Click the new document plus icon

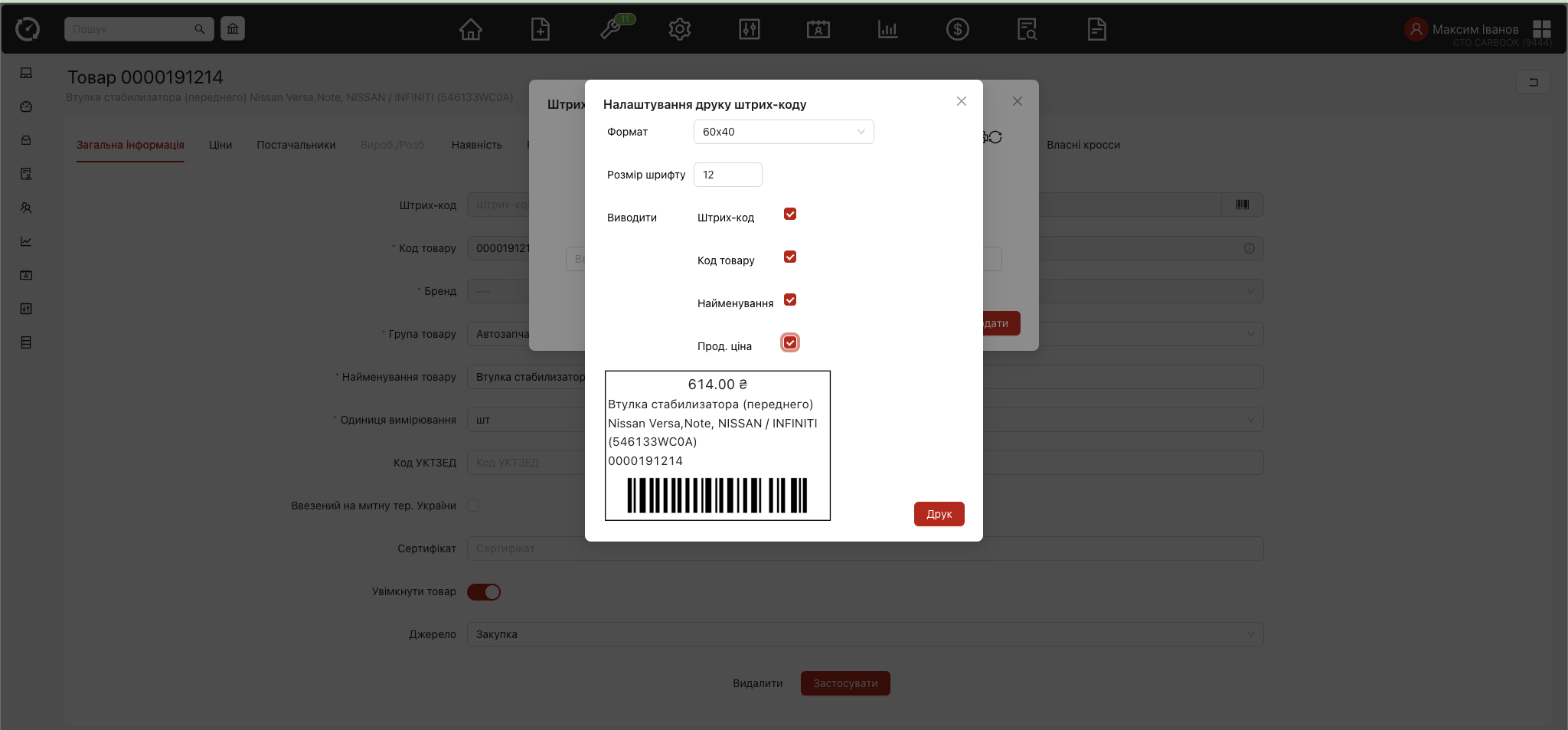point(541,30)
